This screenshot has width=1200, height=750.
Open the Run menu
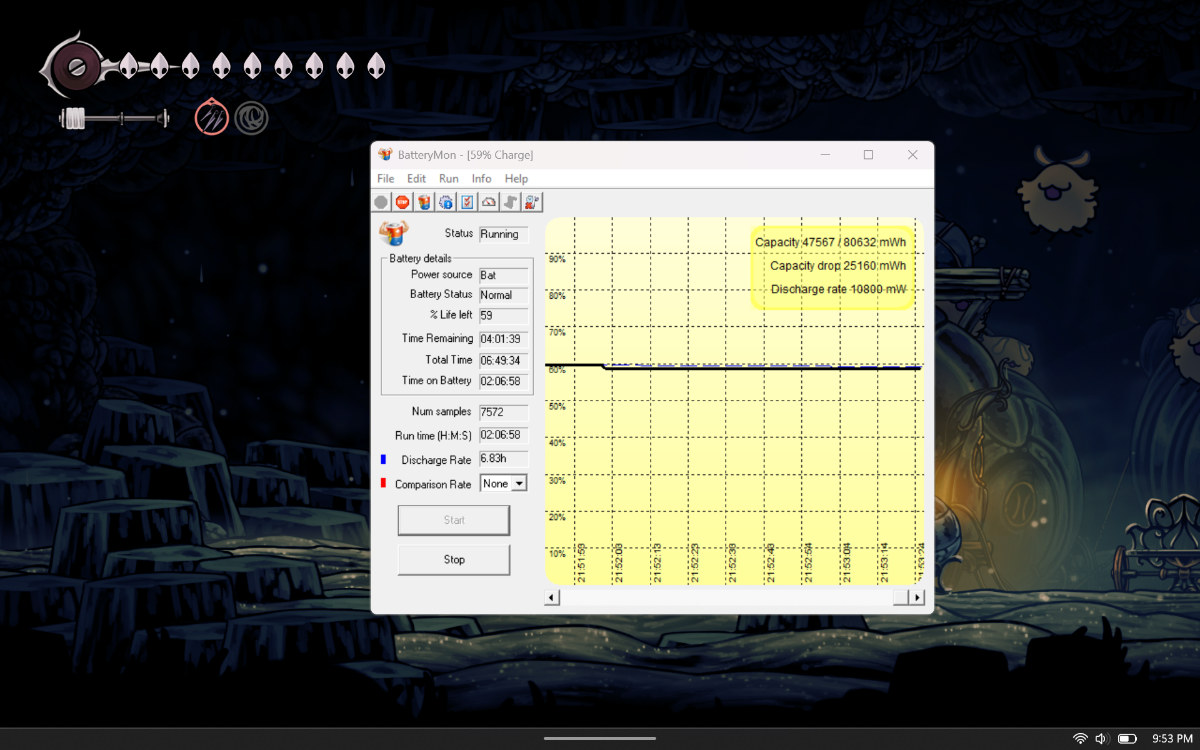[449, 178]
